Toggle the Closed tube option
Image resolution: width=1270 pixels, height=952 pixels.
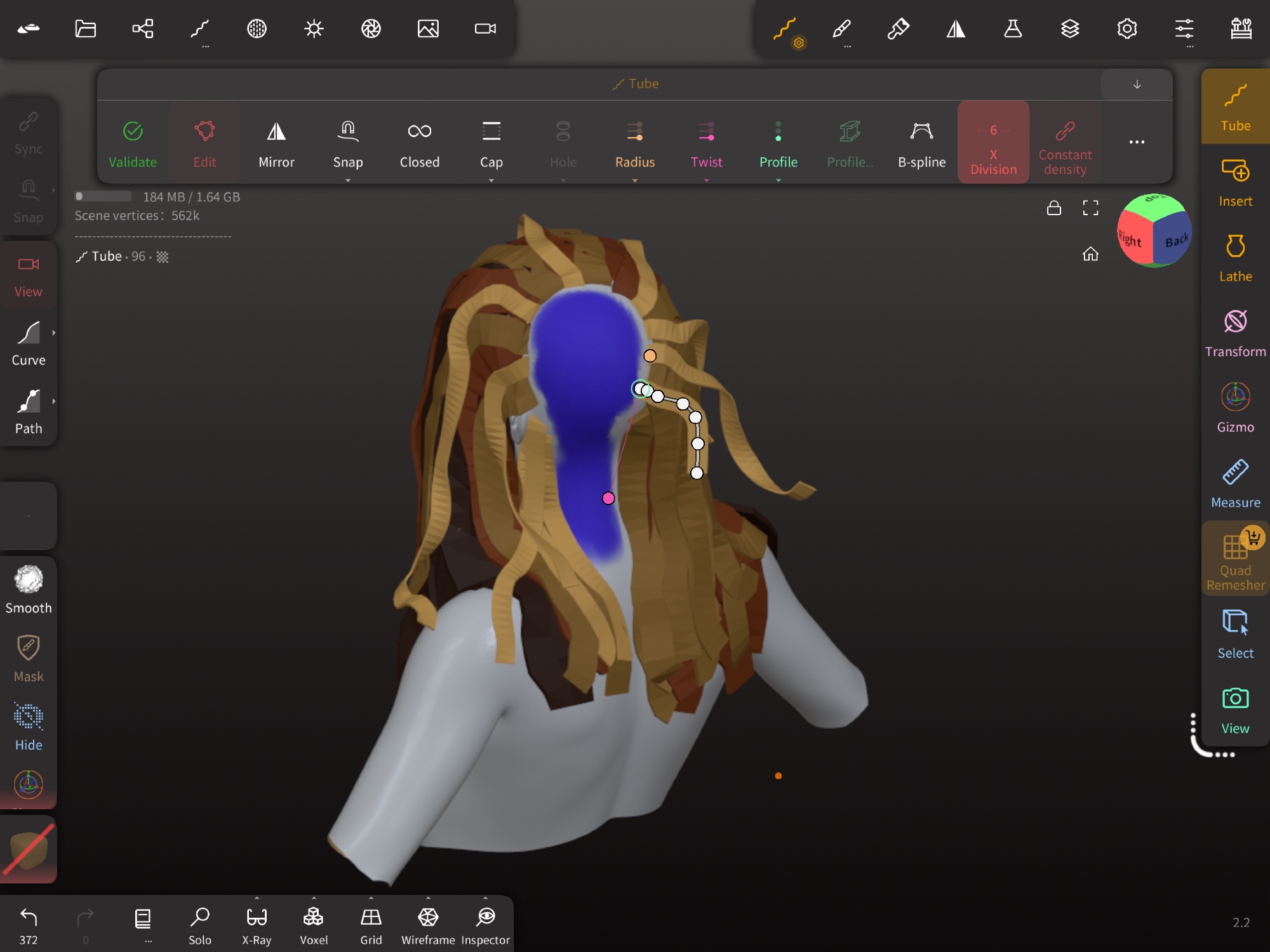pyautogui.click(x=419, y=143)
